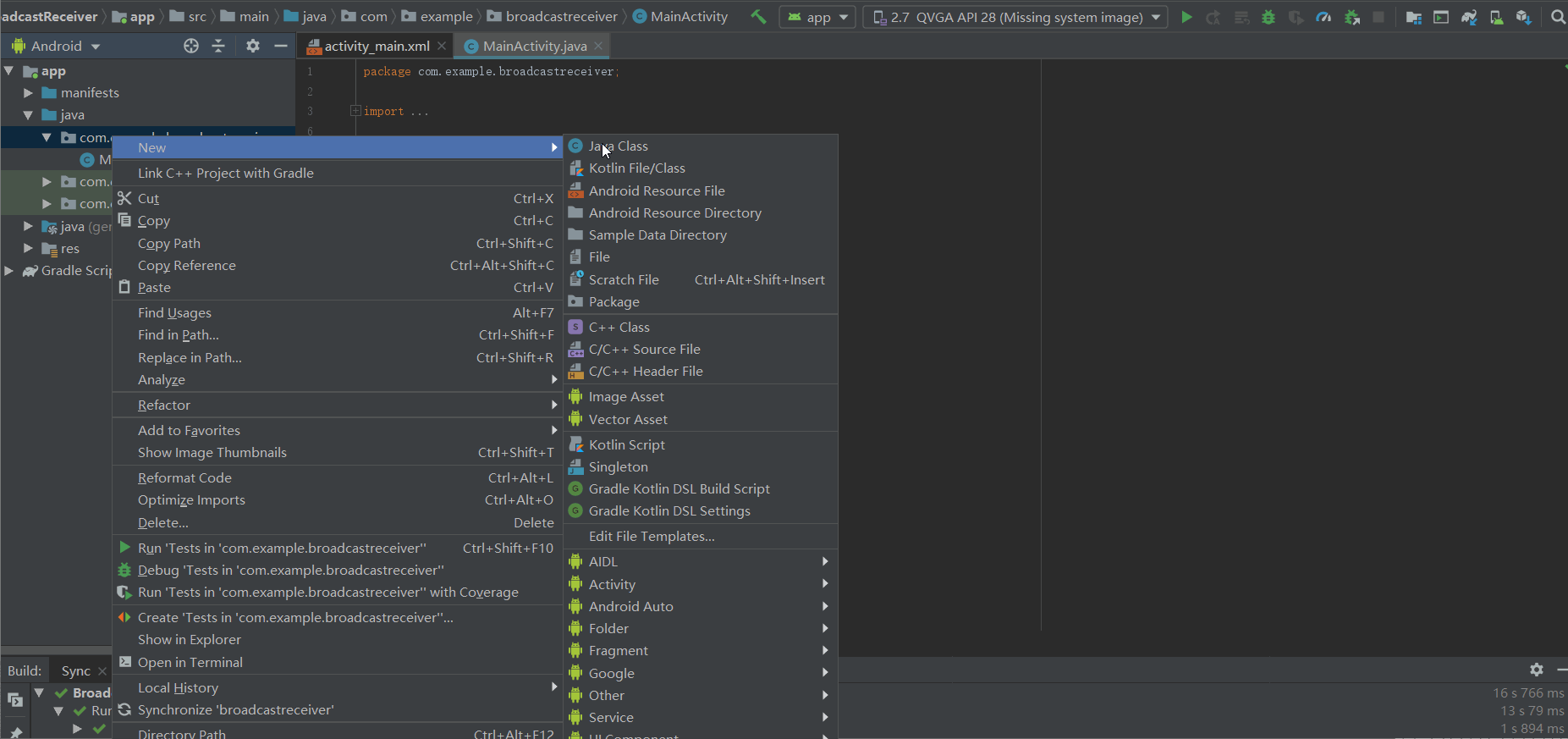Click Synchronize 'broadcastreceiver'
The image size is (1568, 739).
pyautogui.click(x=338, y=709)
